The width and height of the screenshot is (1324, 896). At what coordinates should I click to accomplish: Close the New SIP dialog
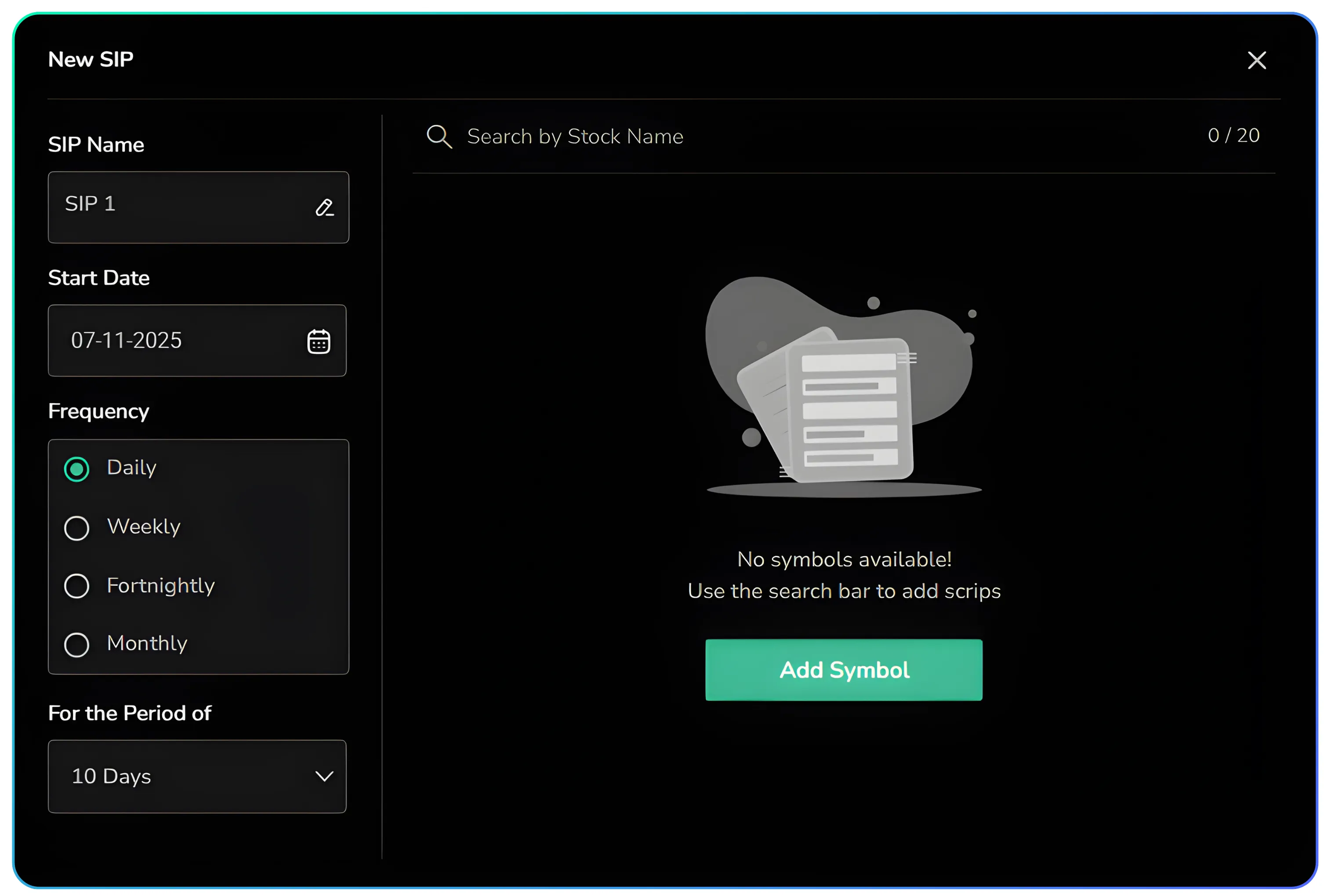[1256, 60]
